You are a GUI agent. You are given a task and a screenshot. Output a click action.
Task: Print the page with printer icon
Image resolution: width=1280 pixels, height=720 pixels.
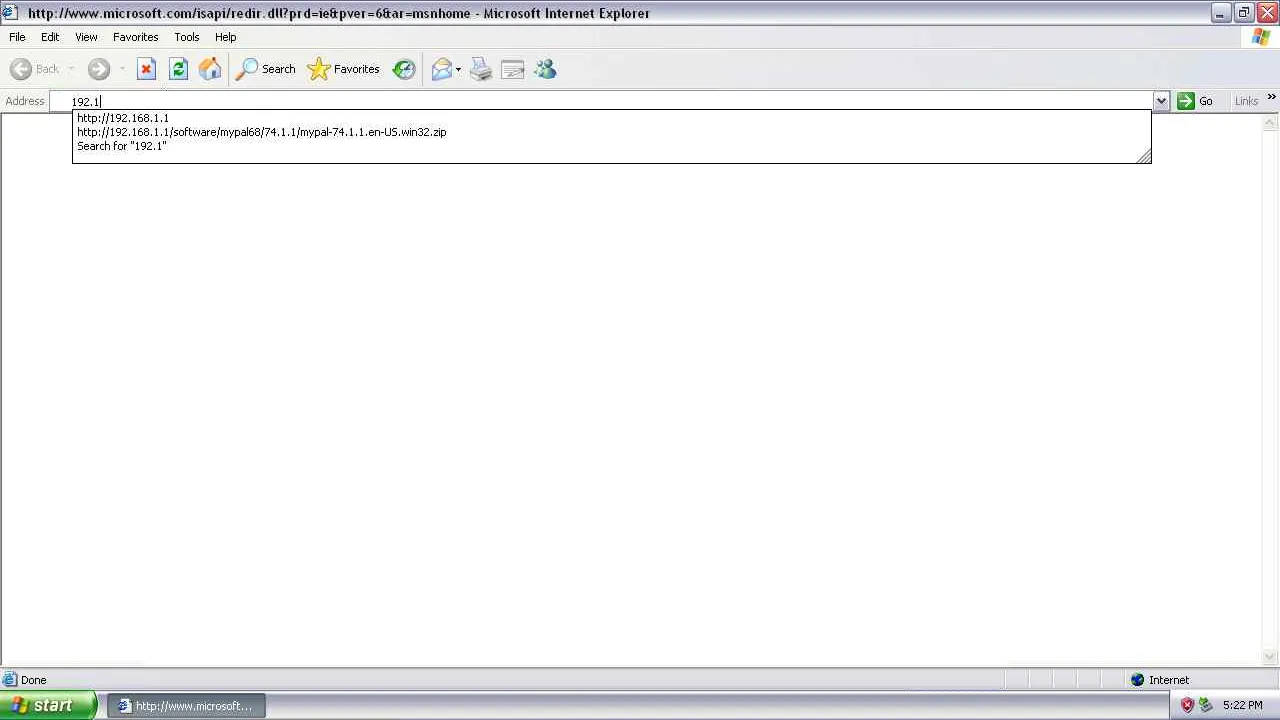[x=481, y=69]
